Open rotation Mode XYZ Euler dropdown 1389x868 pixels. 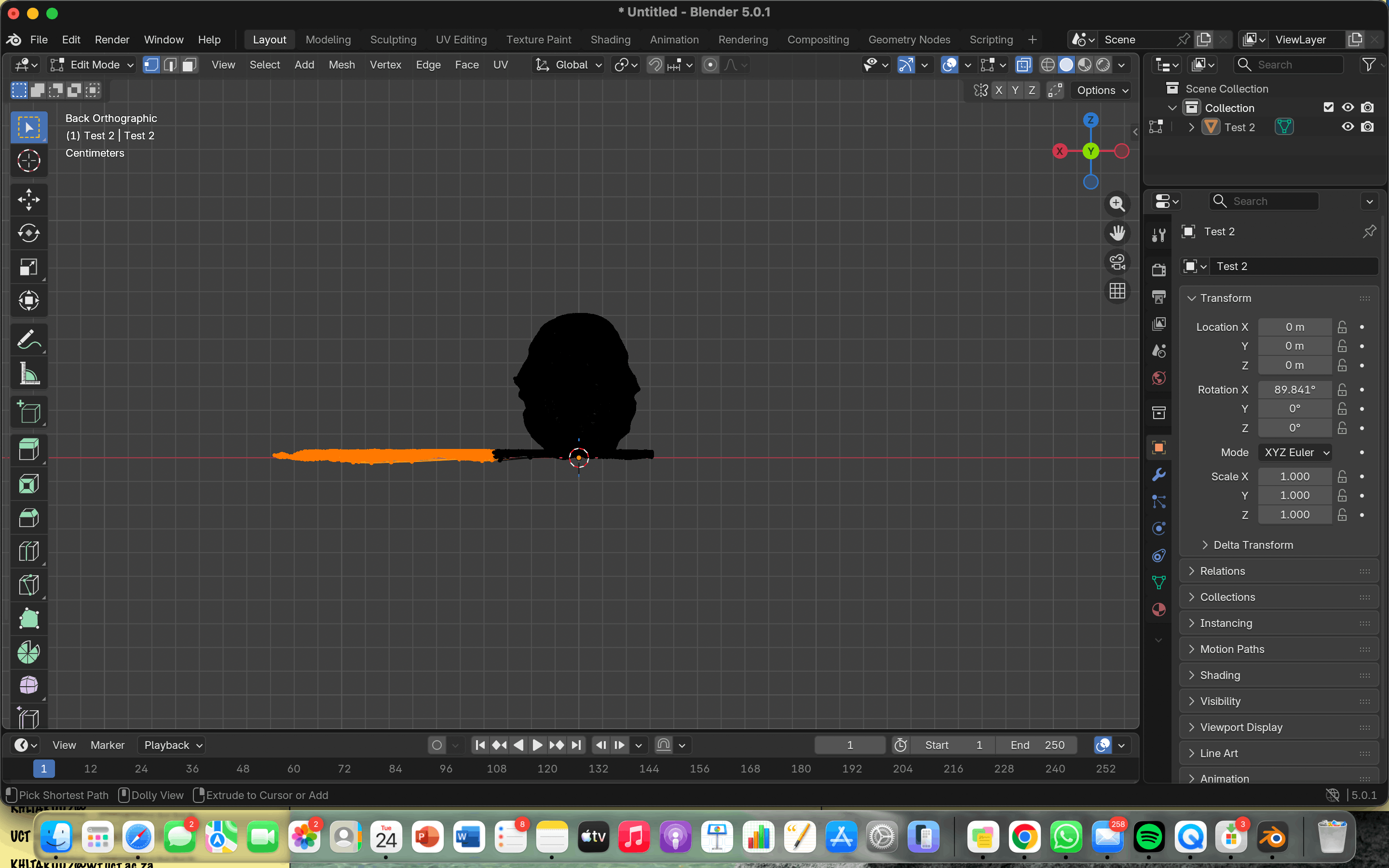[1296, 452]
